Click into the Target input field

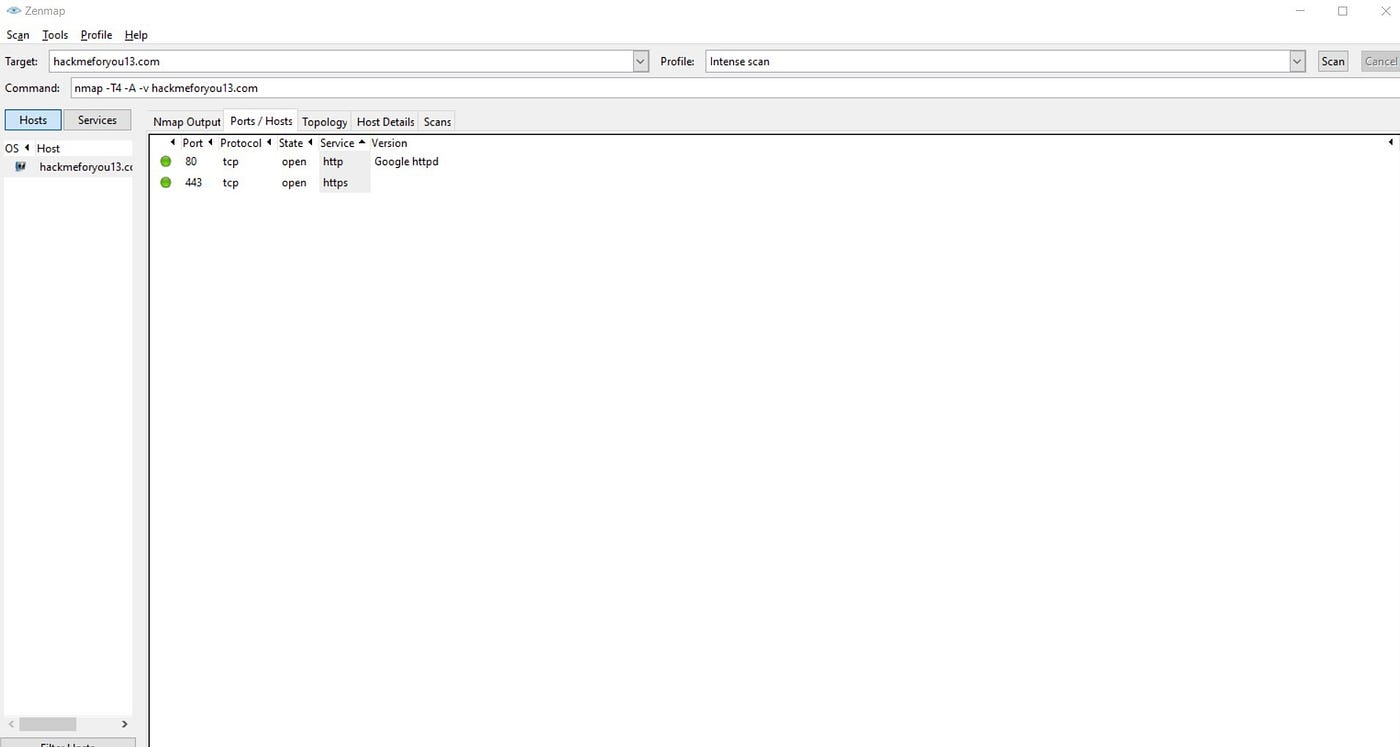tap(341, 61)
